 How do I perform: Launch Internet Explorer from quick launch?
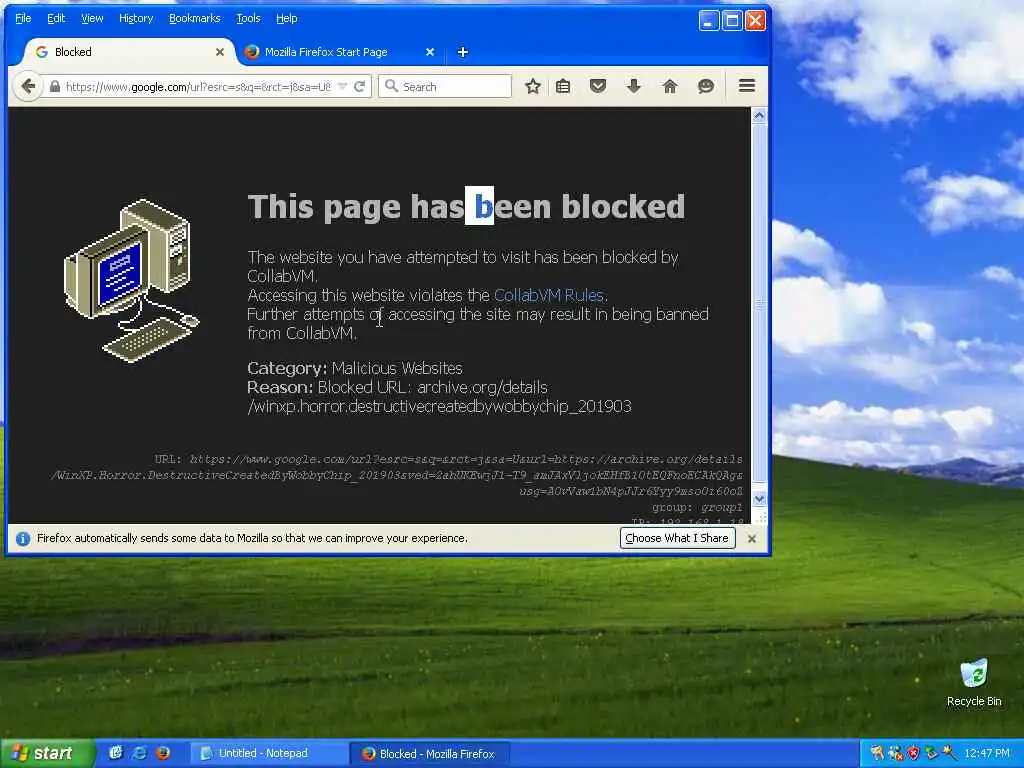tap(139, 753)
